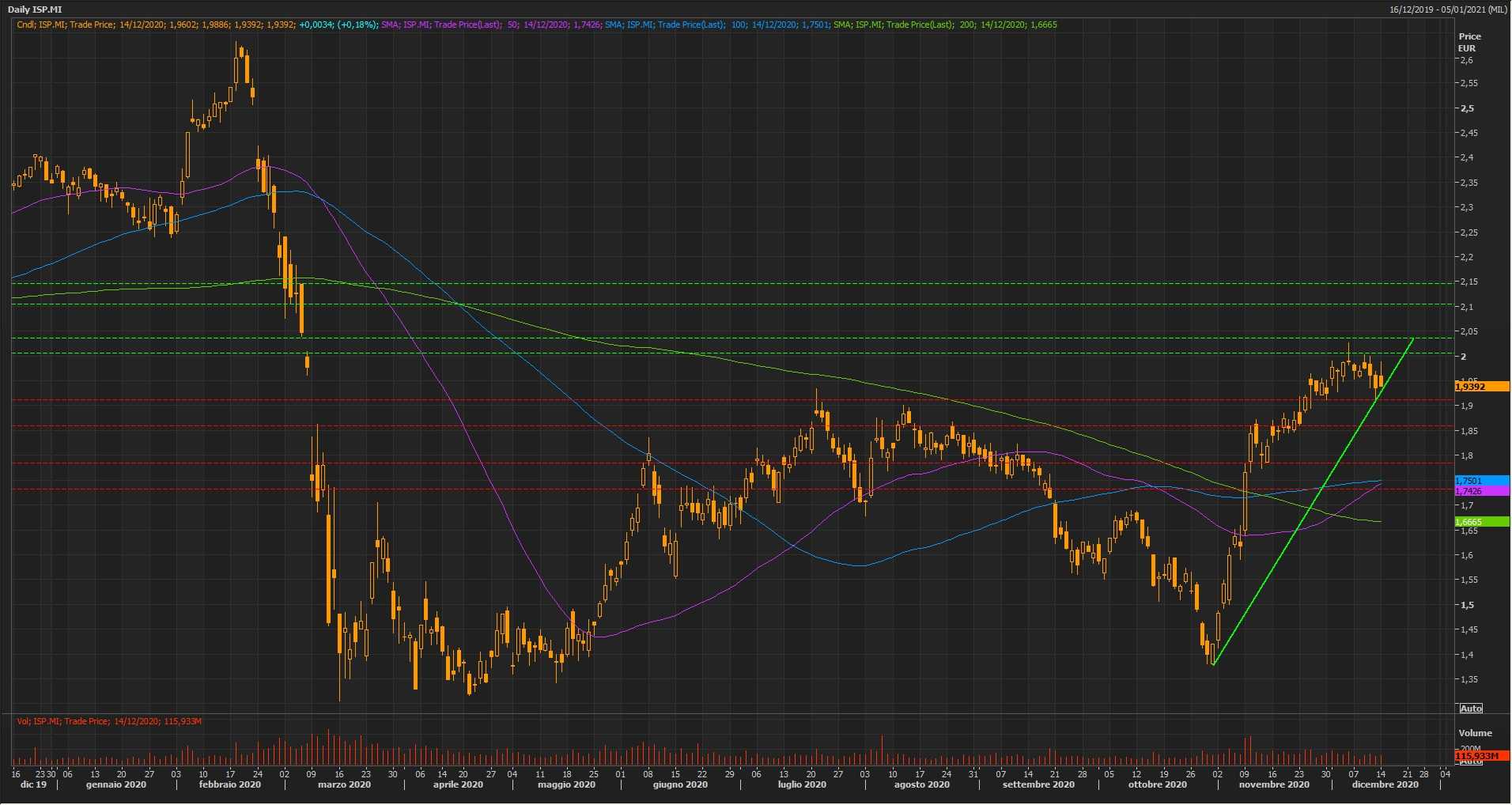
Task: Click the 2,5 price level on axis
Action: tap(1467, 108)
